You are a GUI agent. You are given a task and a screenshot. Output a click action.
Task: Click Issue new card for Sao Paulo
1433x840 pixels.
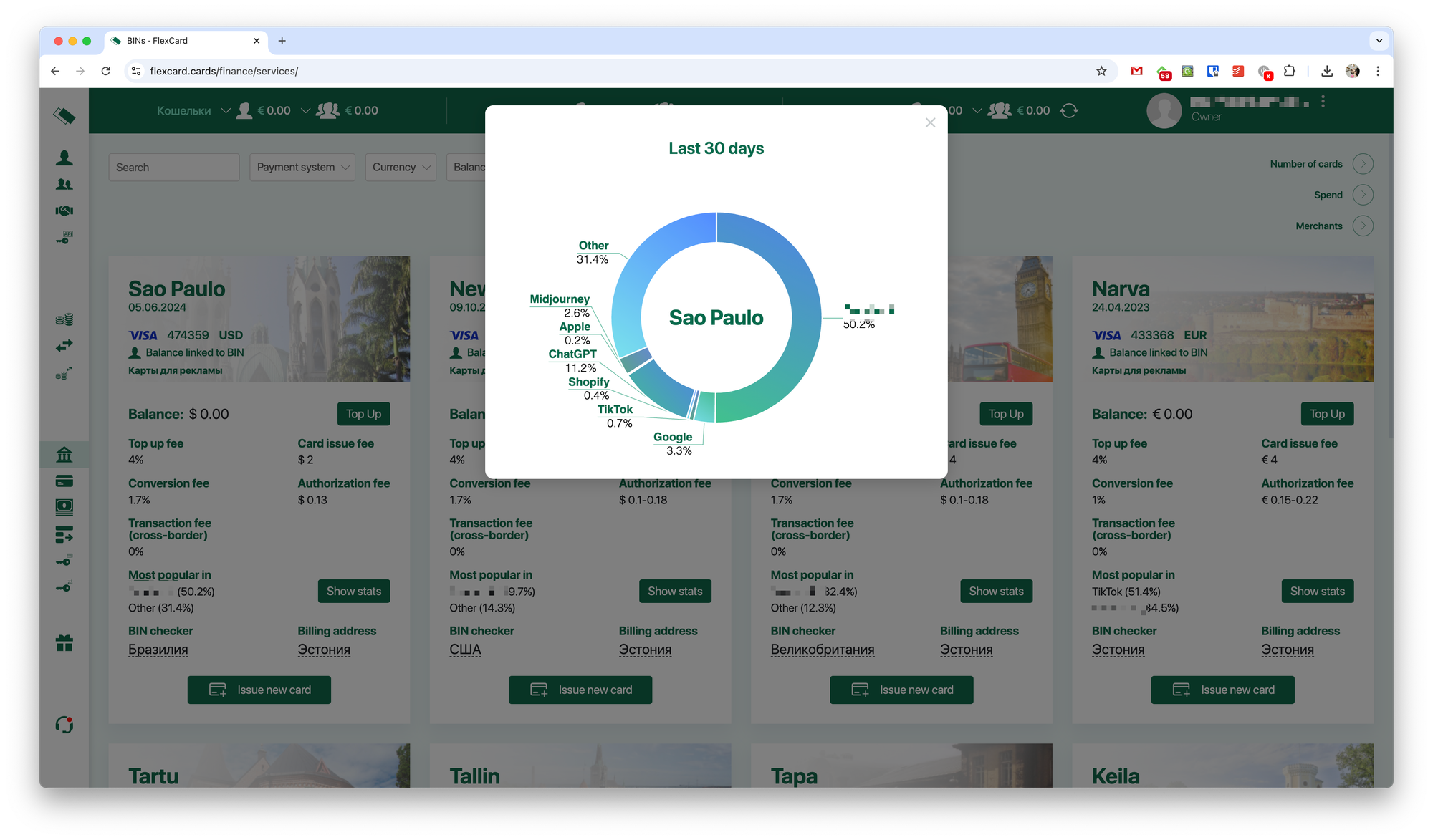(259, 690)
